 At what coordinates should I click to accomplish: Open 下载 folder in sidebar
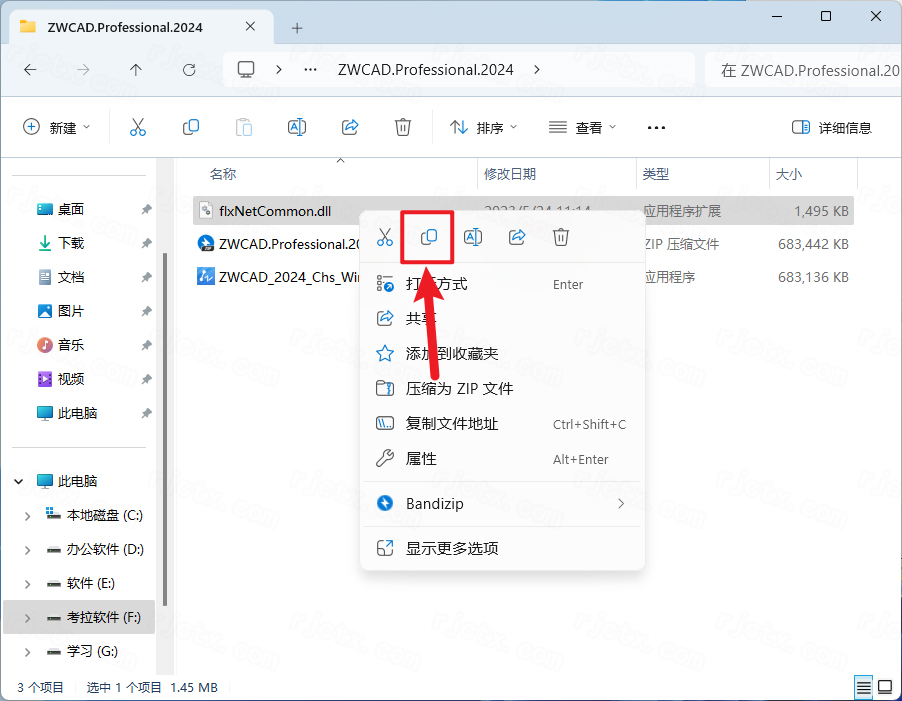click(71, 243)
